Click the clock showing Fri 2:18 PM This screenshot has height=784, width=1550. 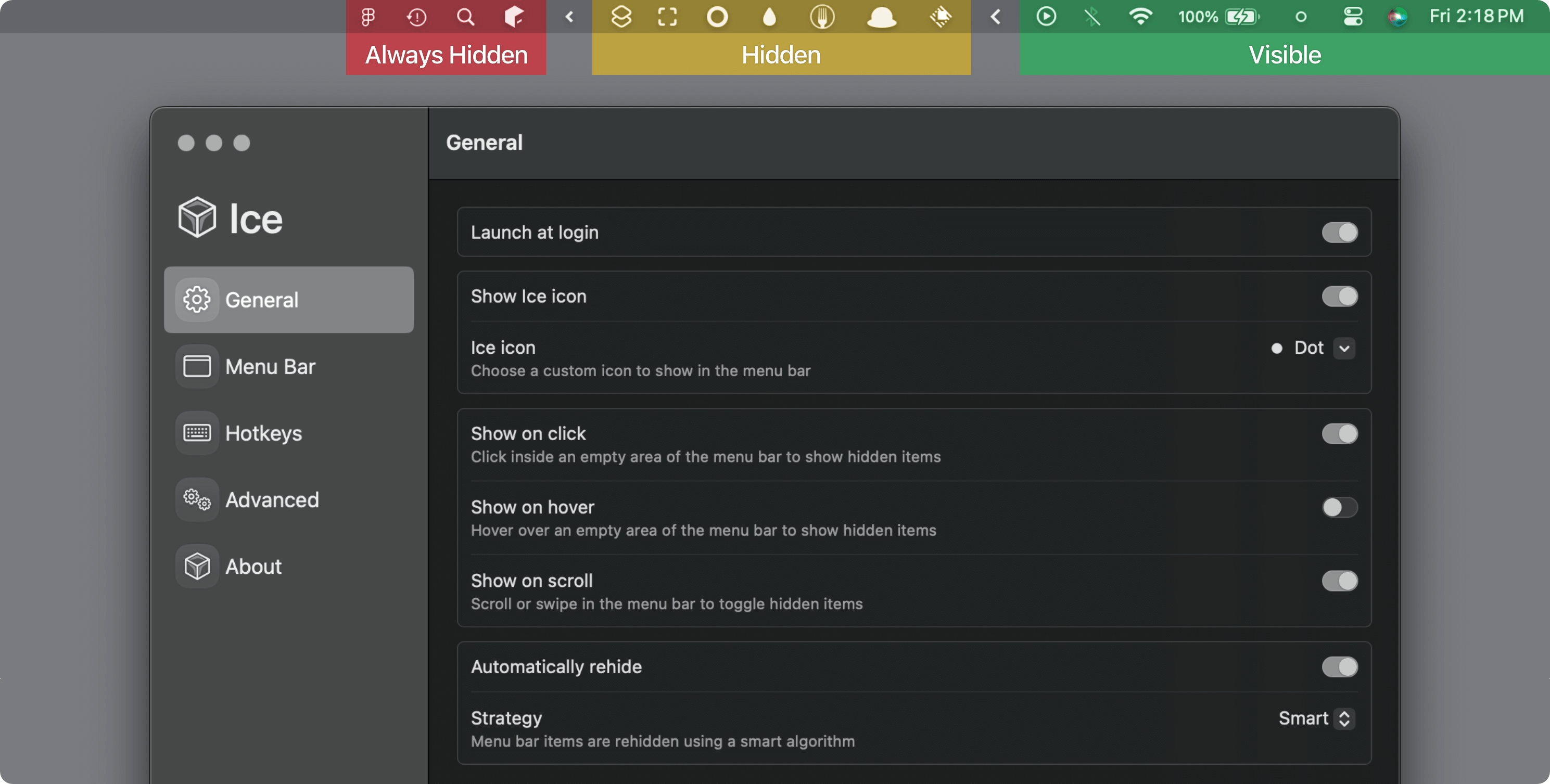[x=1476, y=17]
